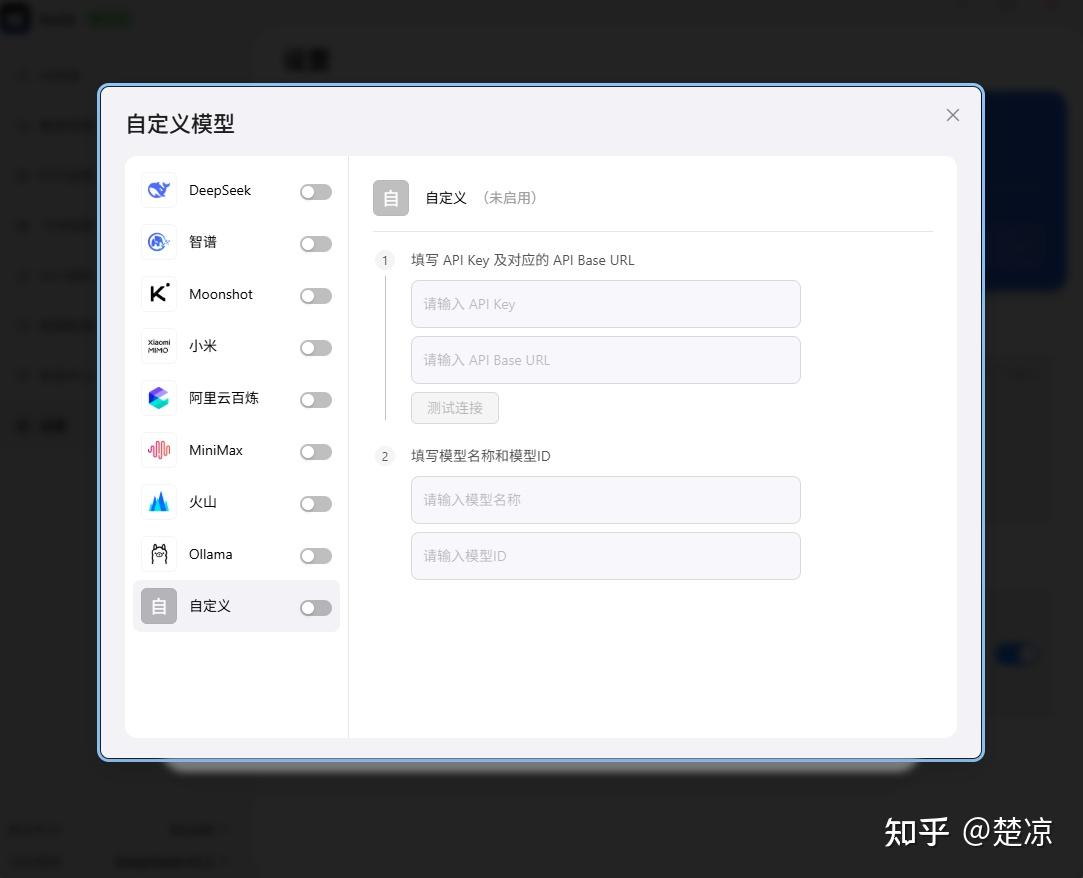Image resolution: width=1083 pixels, height=878 pixels.
Task: Click the DeepSeek whale logo icon
Action: point(159,190)
